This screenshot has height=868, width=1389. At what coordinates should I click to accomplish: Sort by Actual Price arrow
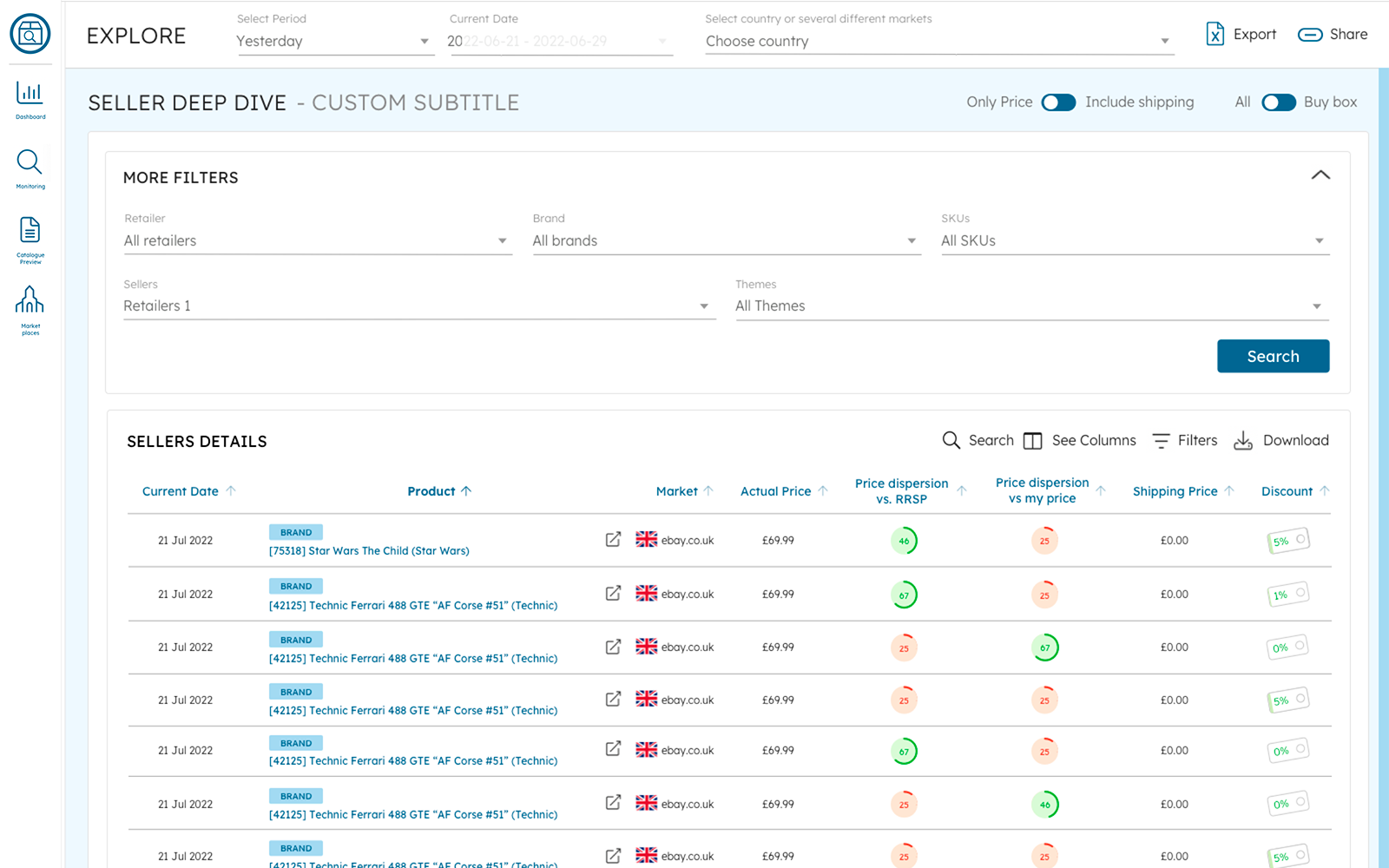(823, 491)
